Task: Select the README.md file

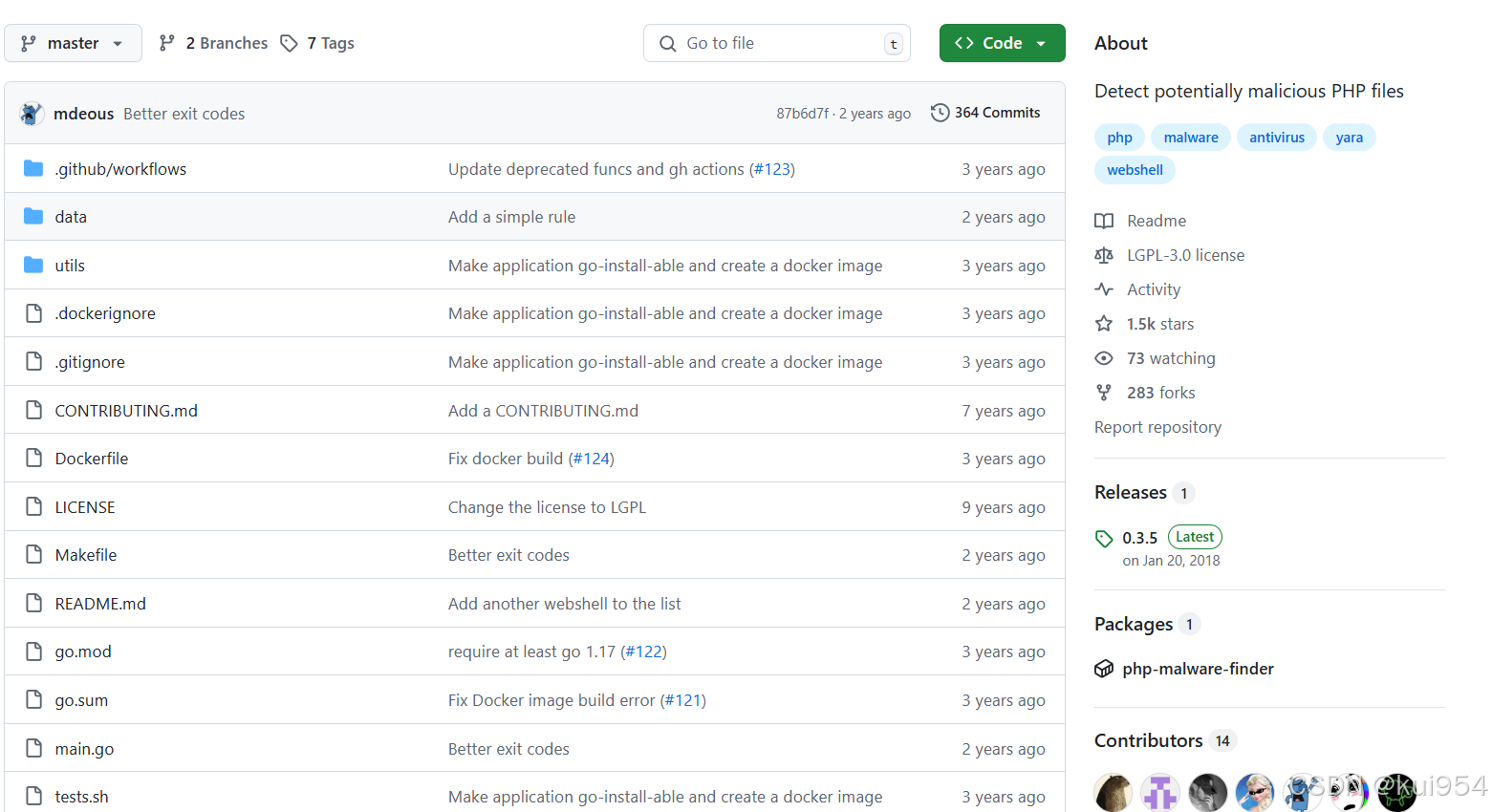Action: pos(99,603)
